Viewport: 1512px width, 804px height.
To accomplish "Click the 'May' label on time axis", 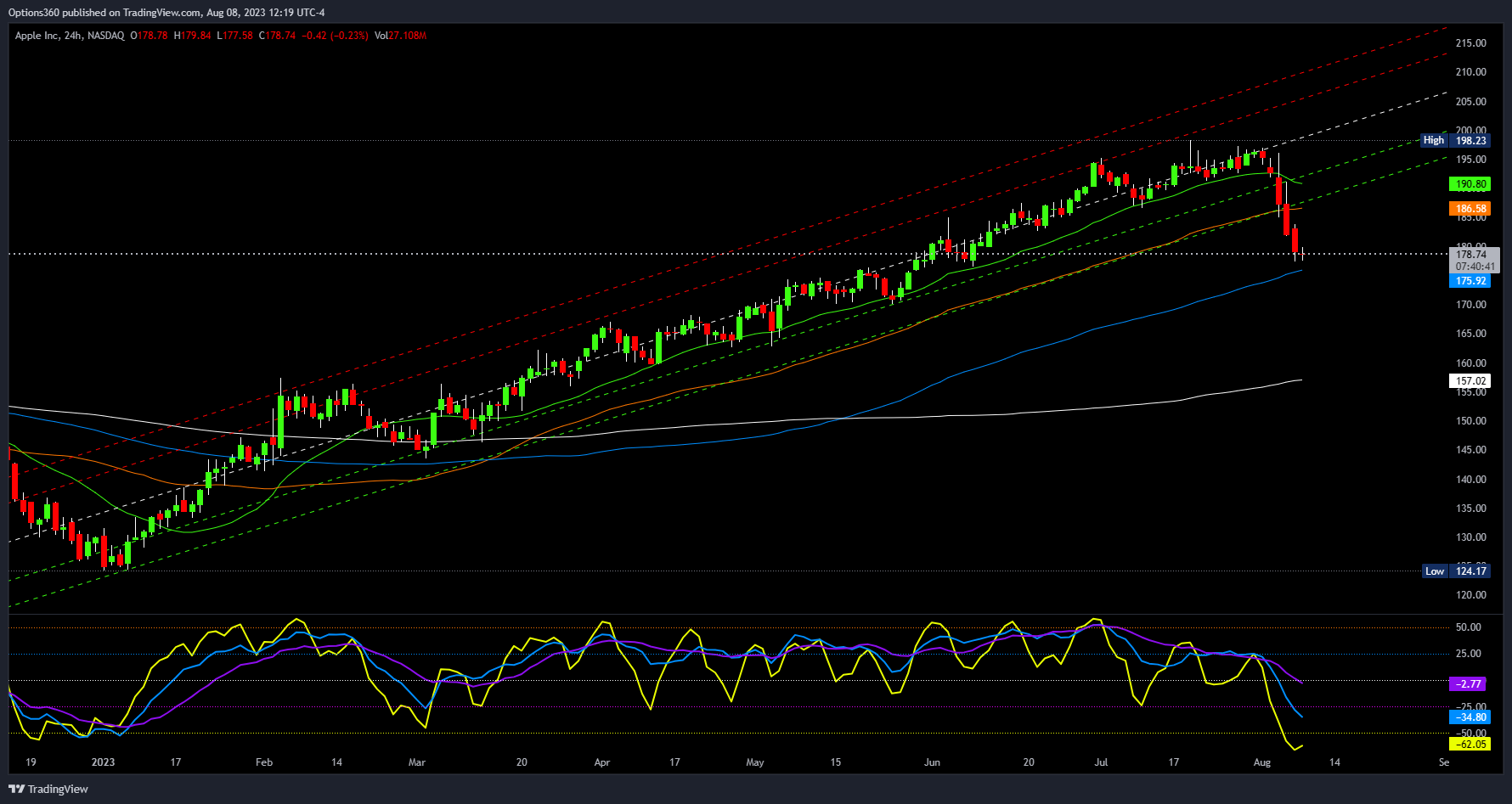I will click(754, 762).
